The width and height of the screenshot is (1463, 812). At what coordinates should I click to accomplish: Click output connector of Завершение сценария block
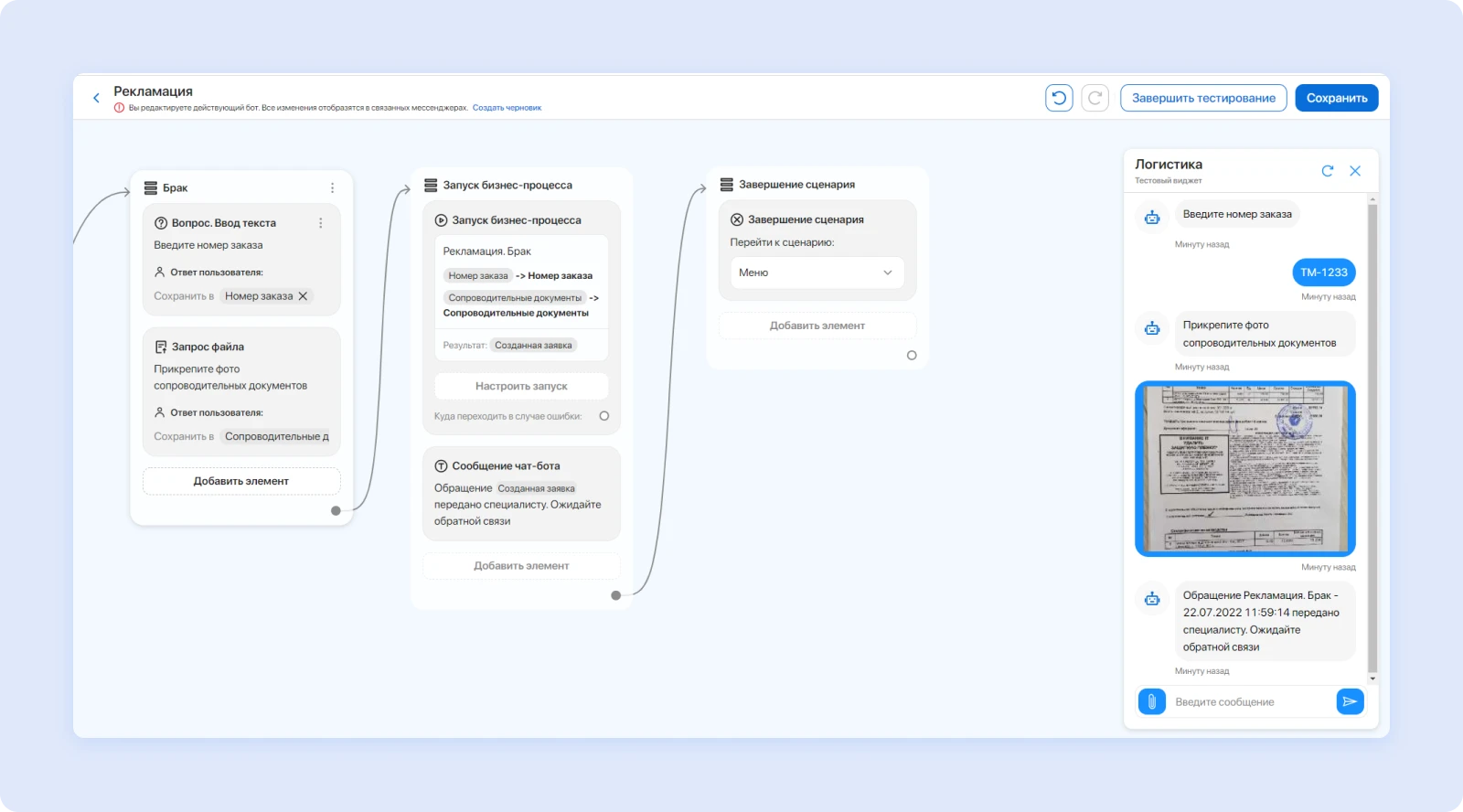[x=912, y=356]
